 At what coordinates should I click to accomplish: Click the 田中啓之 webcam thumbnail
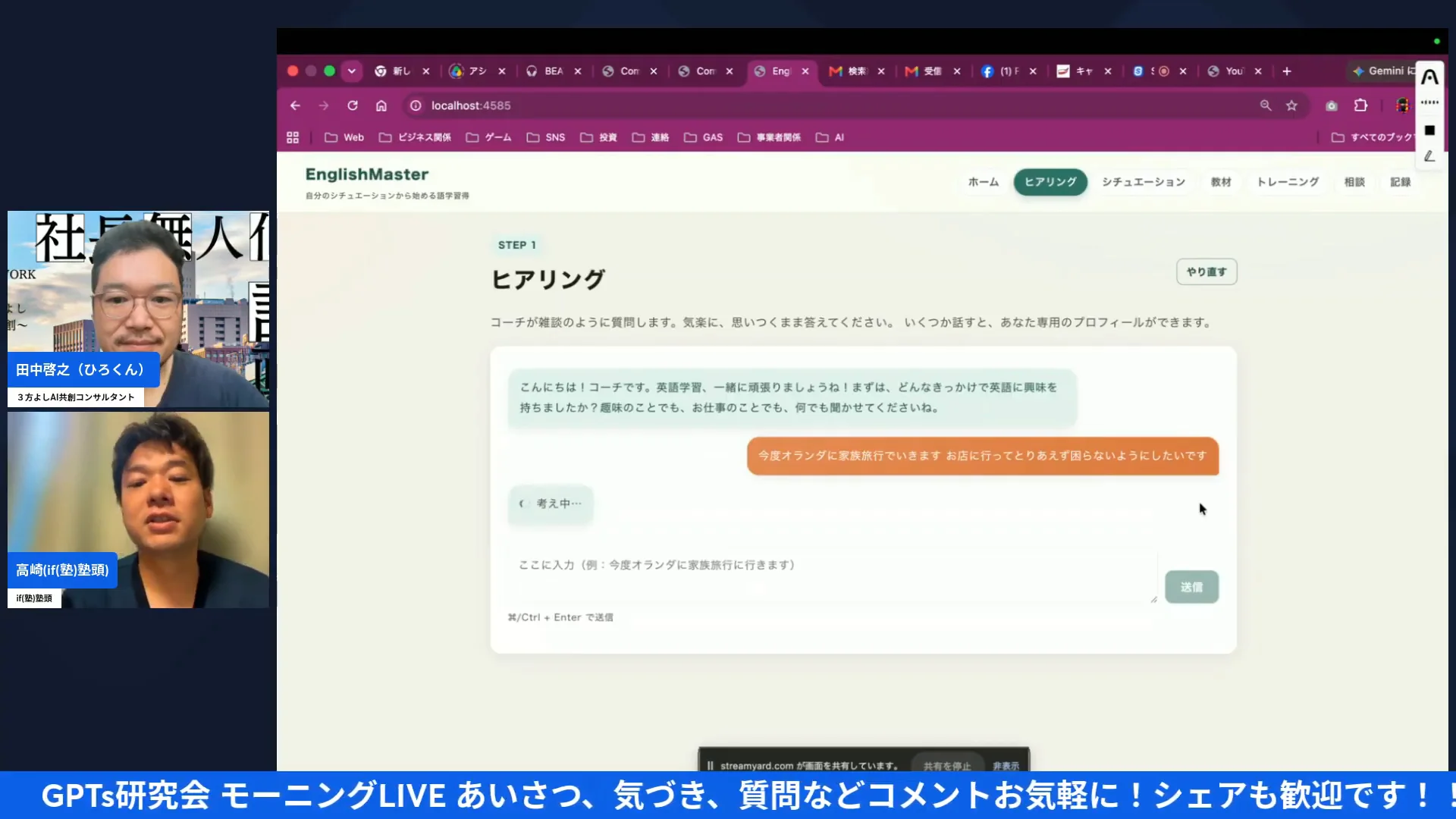click(x=138, y=309)
